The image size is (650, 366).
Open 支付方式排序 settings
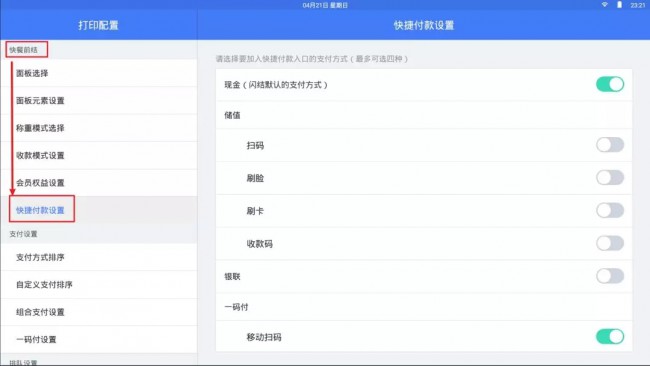click(x=99, y=257)
